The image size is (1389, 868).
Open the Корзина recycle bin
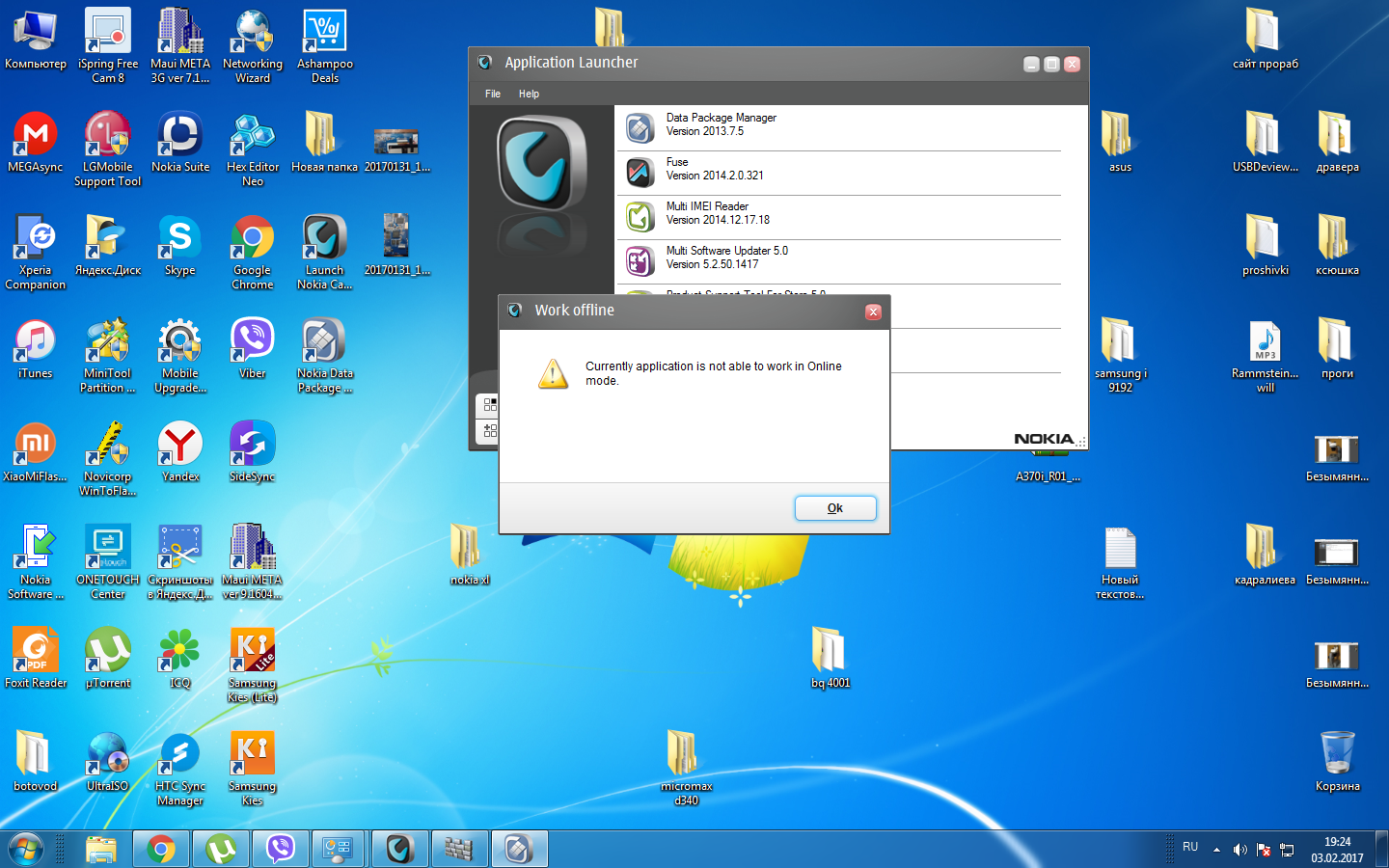pos(1337,755)
